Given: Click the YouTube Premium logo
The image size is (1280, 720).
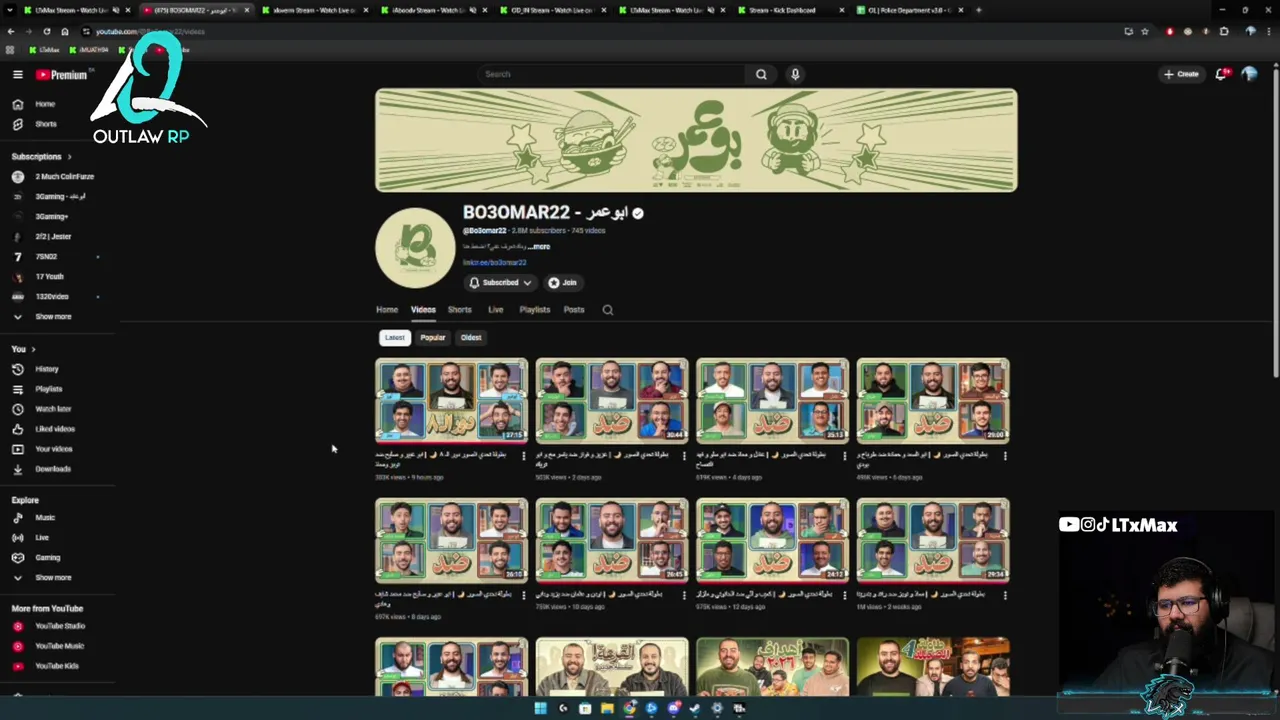Looking at the screenshot, I should click(62, 74).
